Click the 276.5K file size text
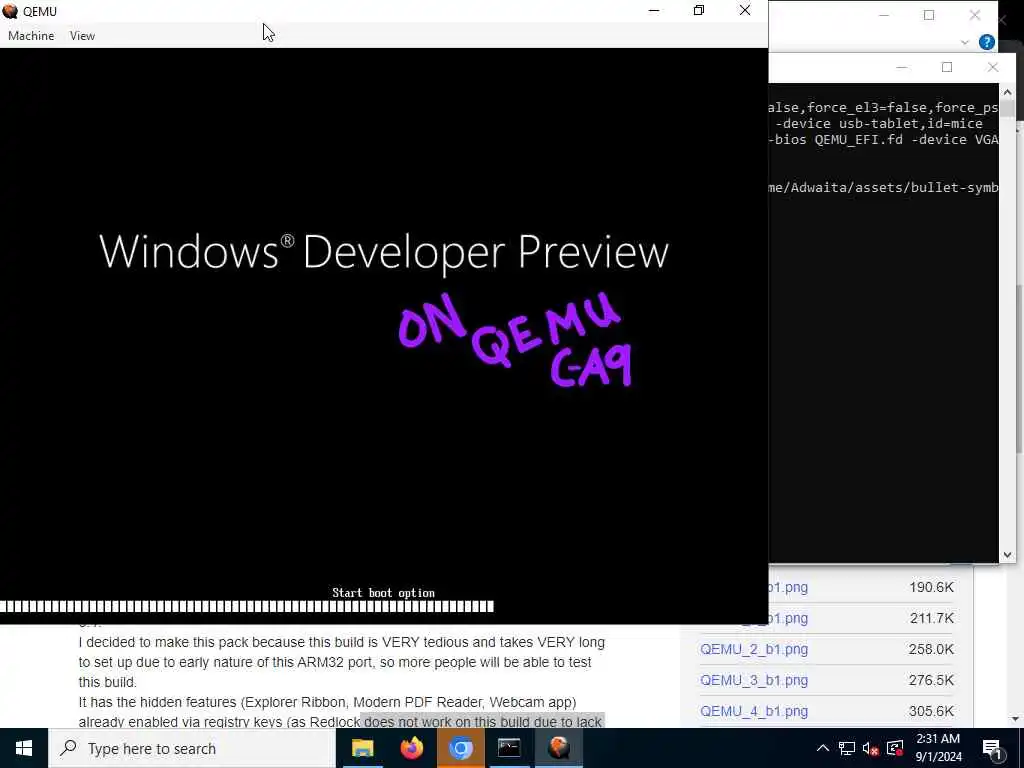 [x=931, y=680]
